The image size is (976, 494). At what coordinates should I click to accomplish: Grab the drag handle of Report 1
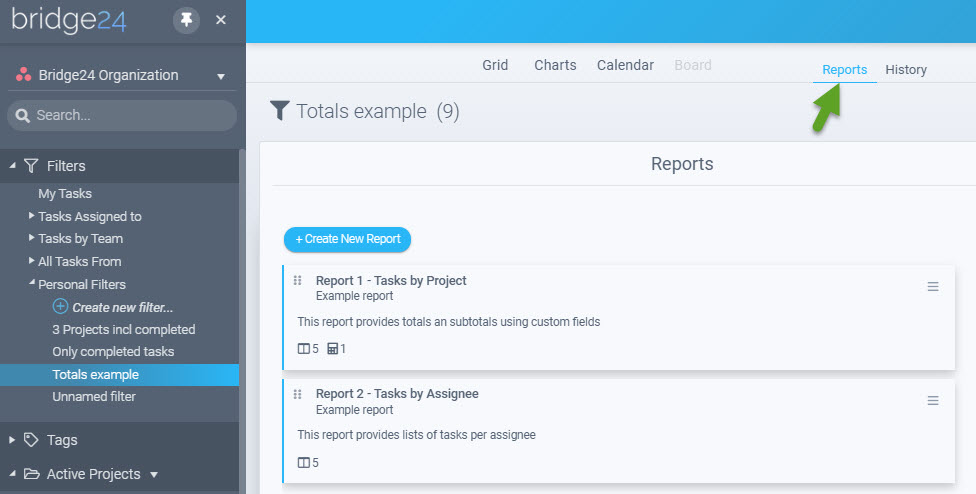tap(298, 281)
